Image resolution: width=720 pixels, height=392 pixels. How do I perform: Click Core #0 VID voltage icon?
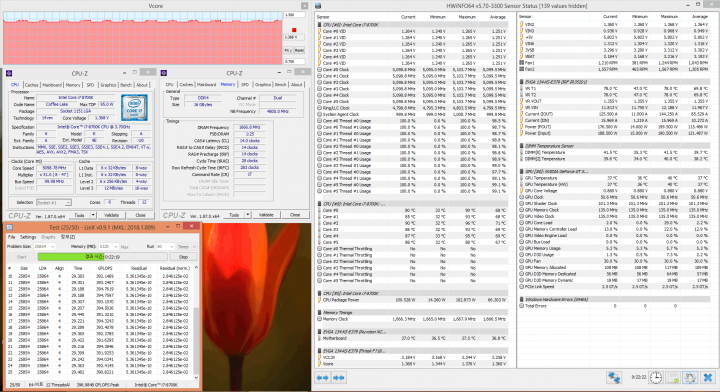point(320,31)
